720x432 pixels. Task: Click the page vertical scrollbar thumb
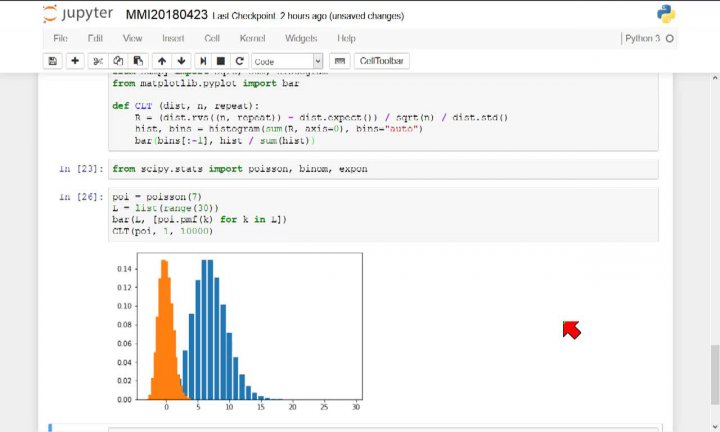(x=714, y=375)
